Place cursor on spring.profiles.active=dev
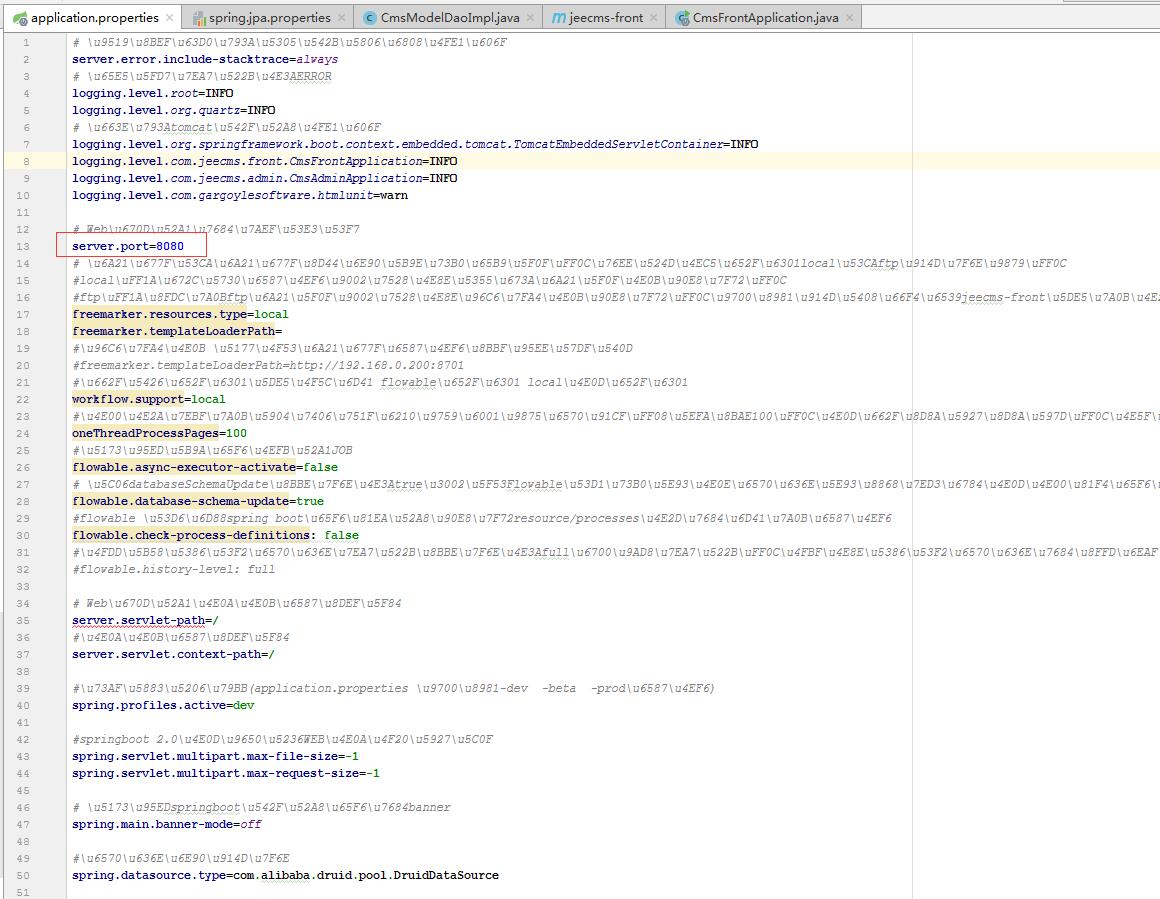This screenshot has width=1160, height=899. coord(163,705)
